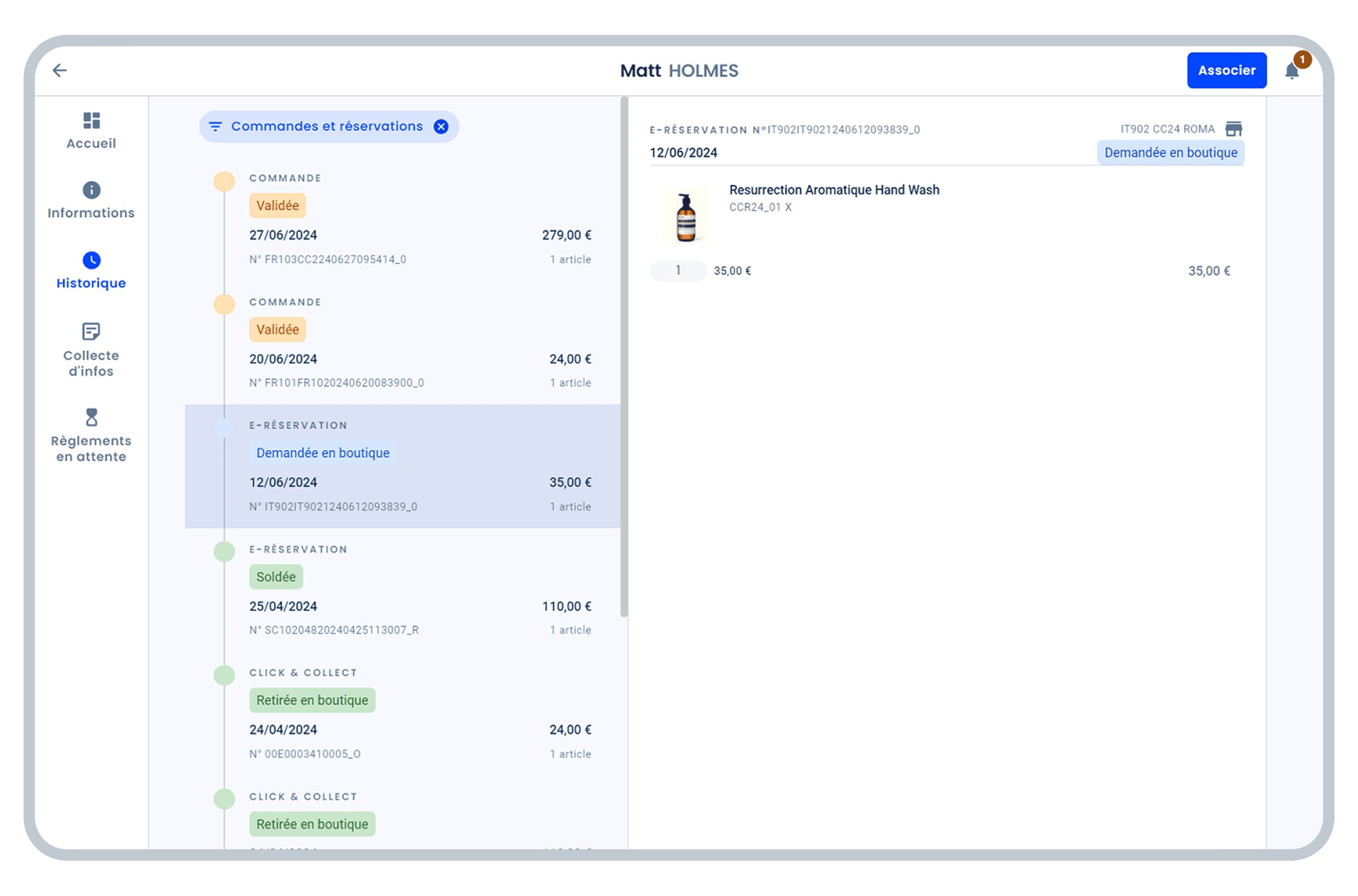The image size is (1358, 896).
Task: Click Demandée en boutique badge in the list
Action: pyautogui.click(x=323, y=453)
